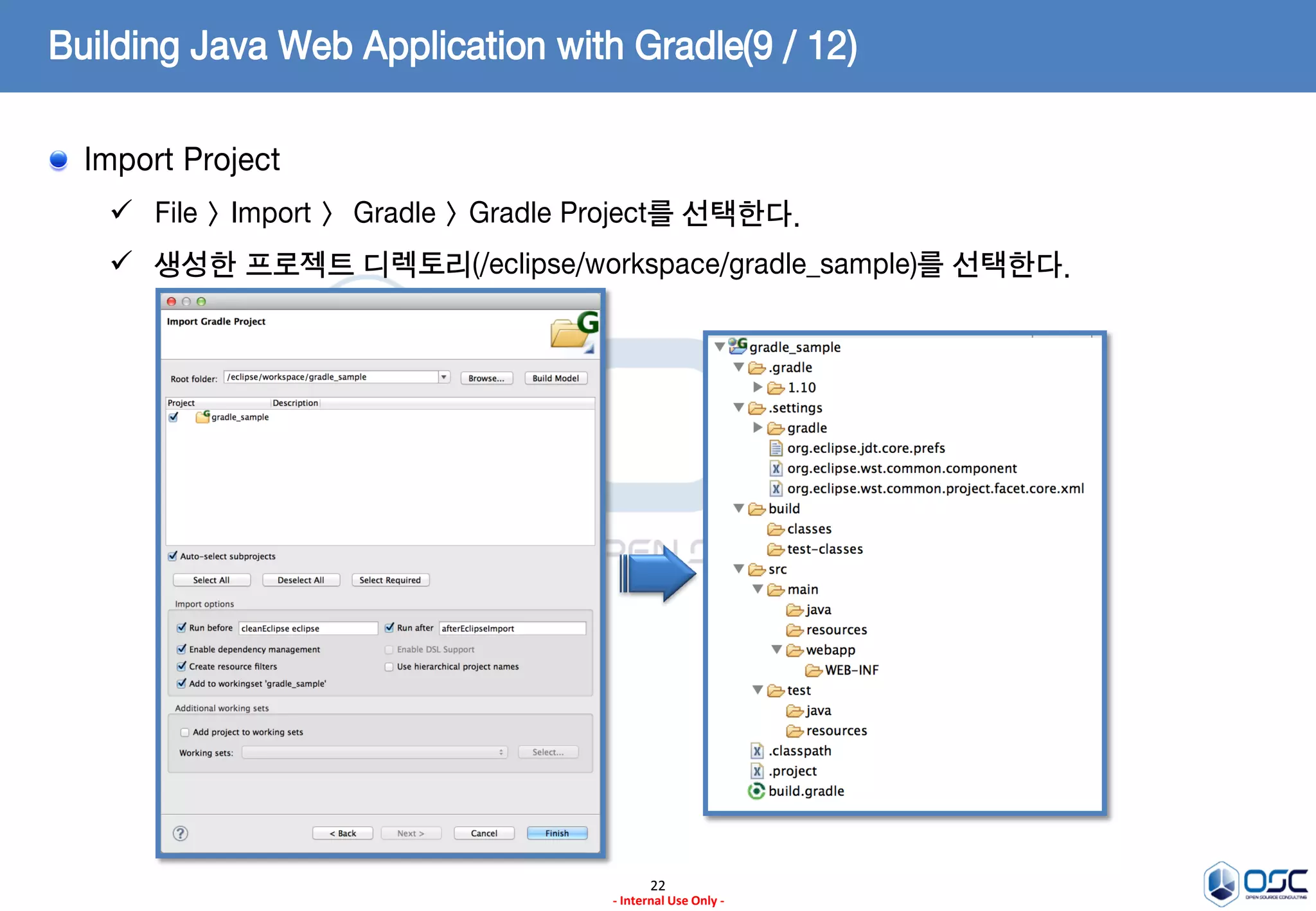Enable Use hierarchical project names
This screenshot has height=911, width=1316.
pyautogui.click(x=389, y=667)
